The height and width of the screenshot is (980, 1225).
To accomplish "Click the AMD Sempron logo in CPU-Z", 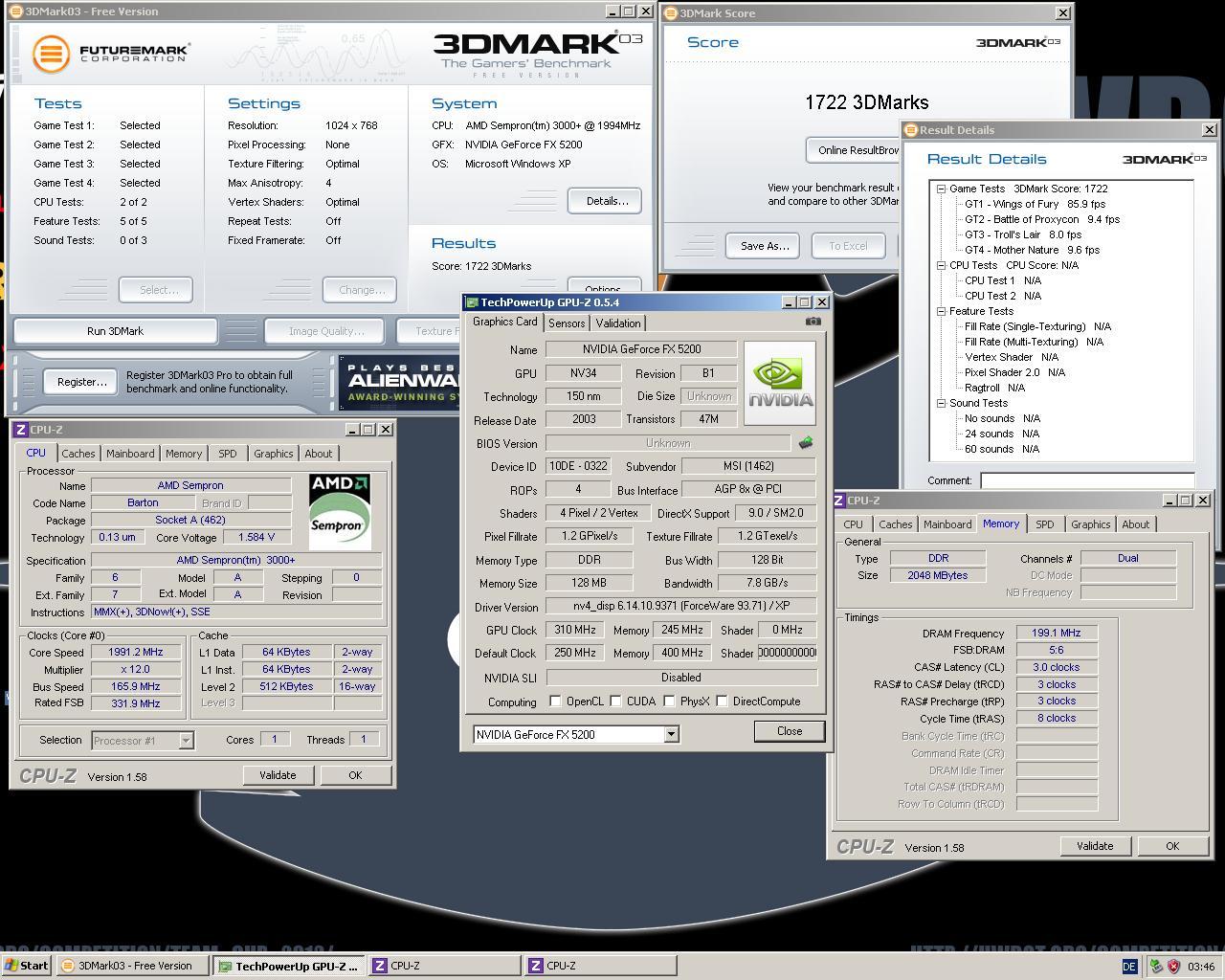I will tap(340, 512).
